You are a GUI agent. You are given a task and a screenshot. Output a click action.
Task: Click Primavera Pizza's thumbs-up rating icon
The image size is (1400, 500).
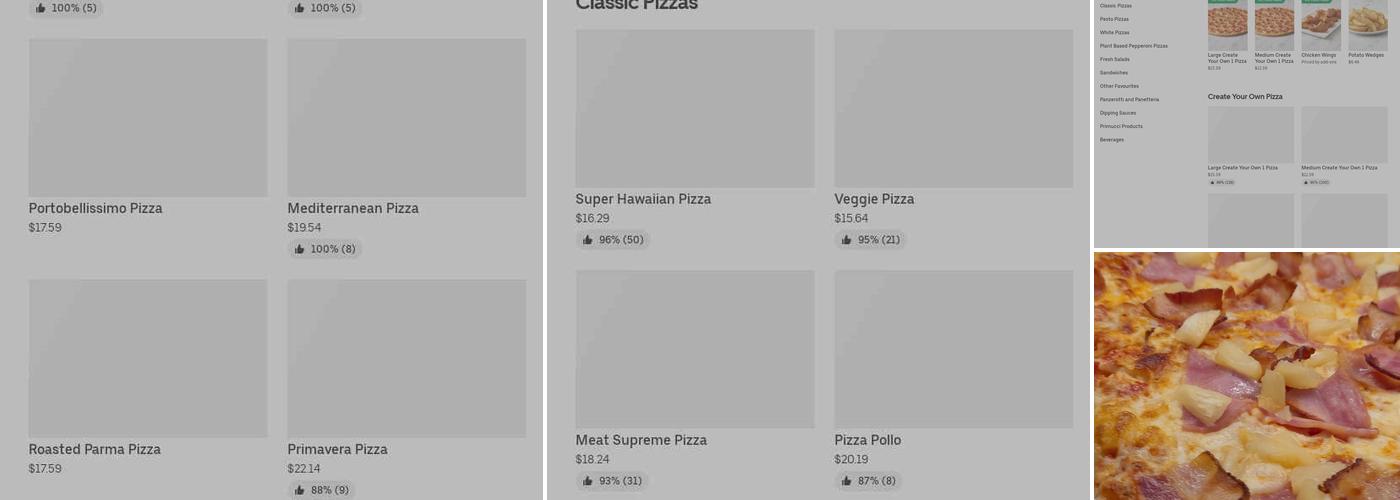pos(299,490)
